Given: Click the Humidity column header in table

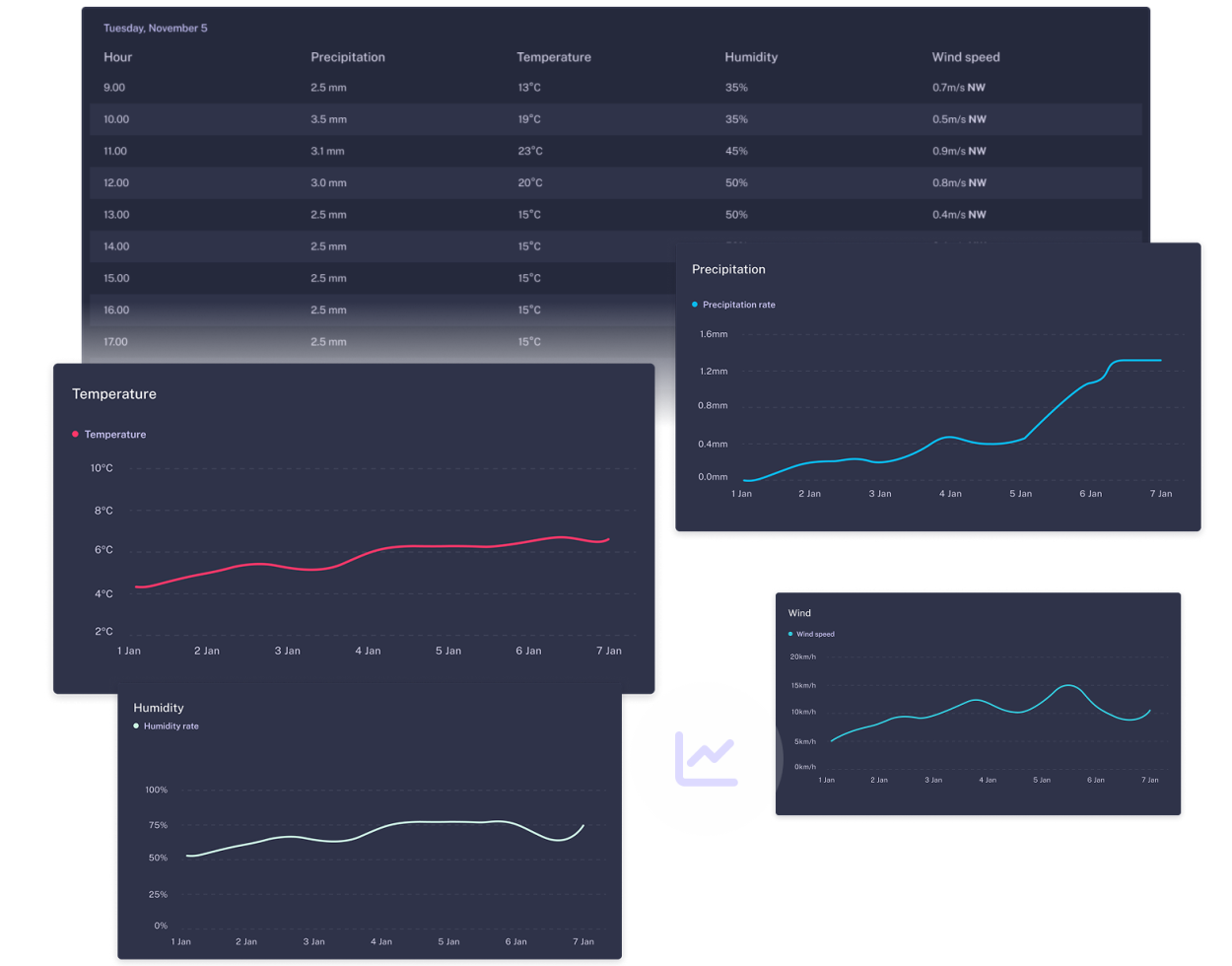Looking at the screenshot, I should (750, 57).
